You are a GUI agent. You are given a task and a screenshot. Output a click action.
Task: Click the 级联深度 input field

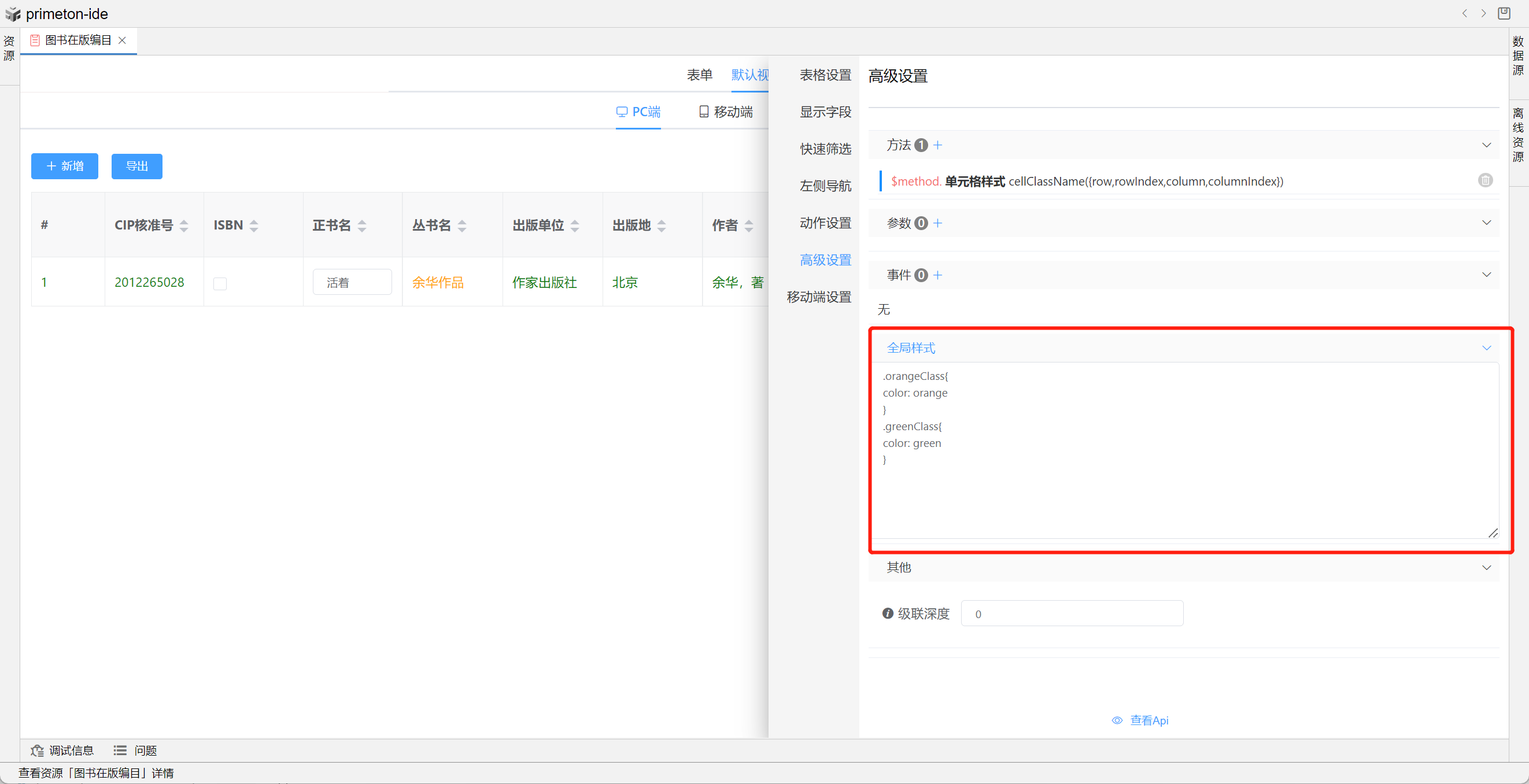(x=1072, y=613)
